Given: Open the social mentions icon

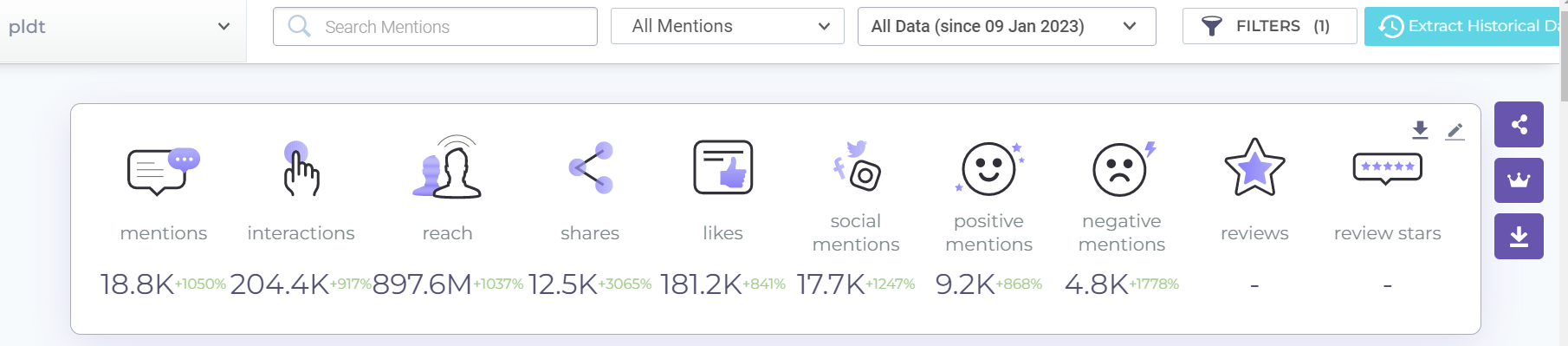Looking at the screenshot, I should (x=857, y=166).
